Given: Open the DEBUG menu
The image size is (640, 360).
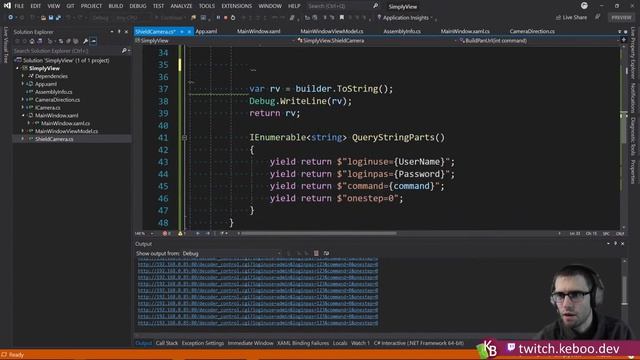Looking at the screenshot, I should coord(138,6).
